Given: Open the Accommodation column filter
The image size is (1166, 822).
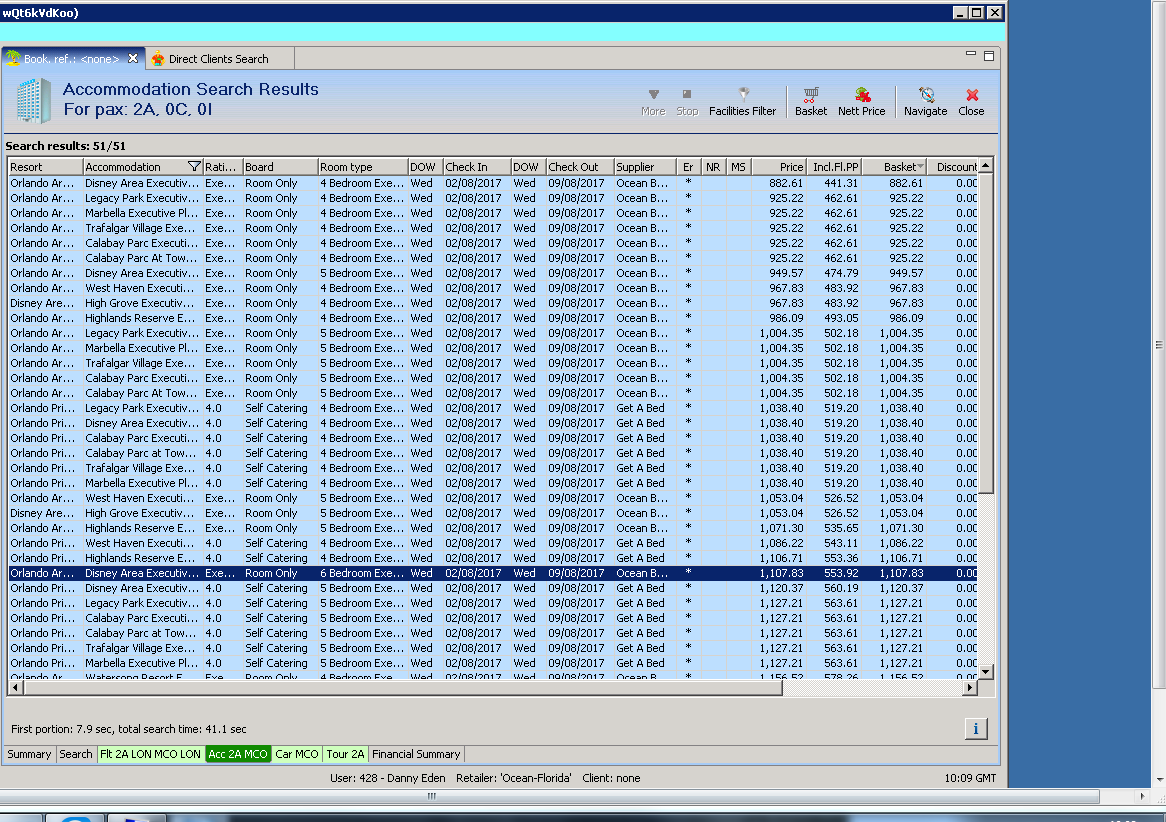Looking at the screenshot, I should pos(194,167).
